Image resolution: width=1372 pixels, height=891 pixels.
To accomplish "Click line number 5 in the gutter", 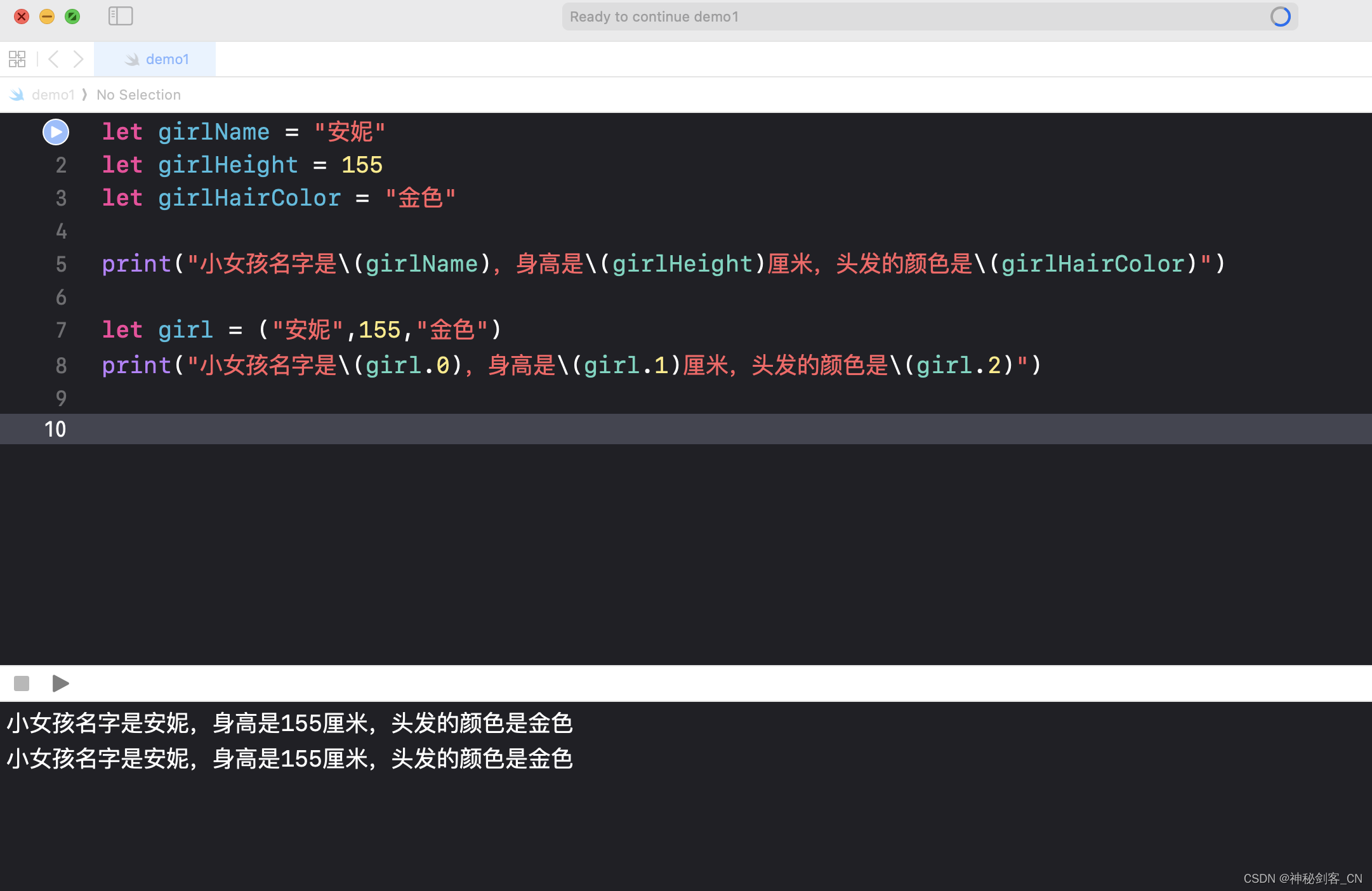I will [61, 264].
